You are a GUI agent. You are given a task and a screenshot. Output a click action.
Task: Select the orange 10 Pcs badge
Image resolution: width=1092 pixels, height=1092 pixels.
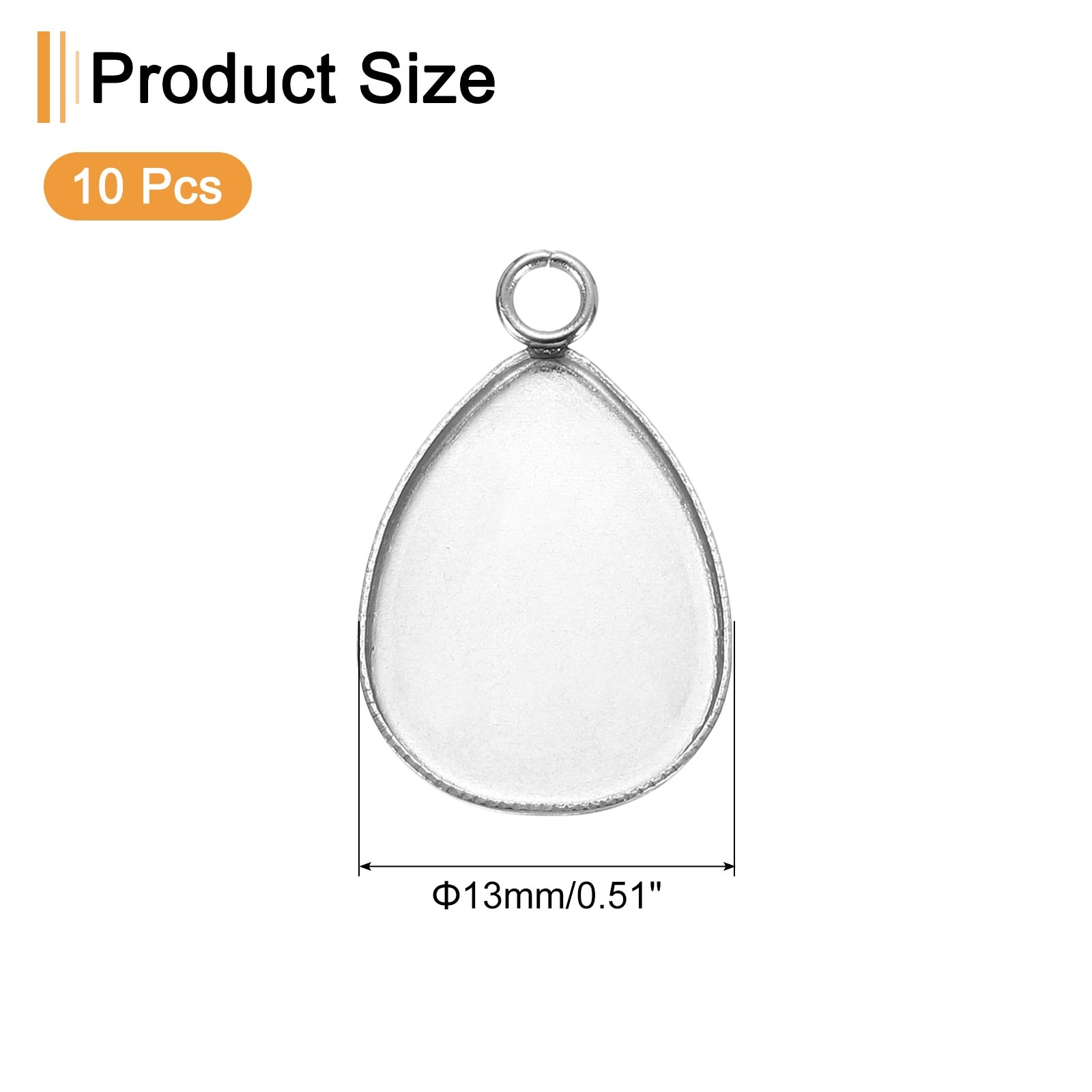pyautogui.click(x=147, y=186)
